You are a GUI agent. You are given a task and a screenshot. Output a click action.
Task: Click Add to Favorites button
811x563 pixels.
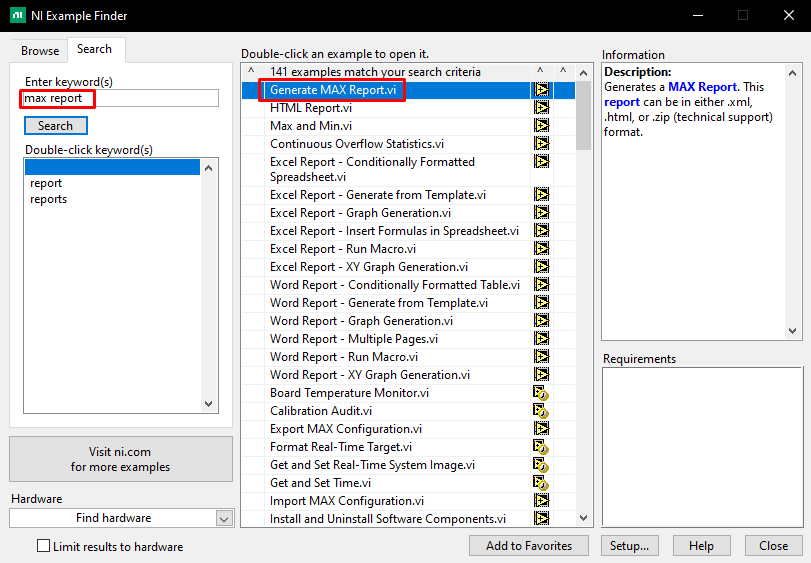pyautogui.click(x=529, y=546)
